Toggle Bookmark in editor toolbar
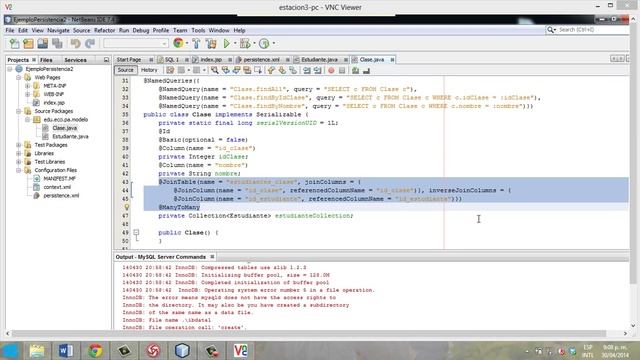Screen dimensions: 640x360 (x=293, y=71)
